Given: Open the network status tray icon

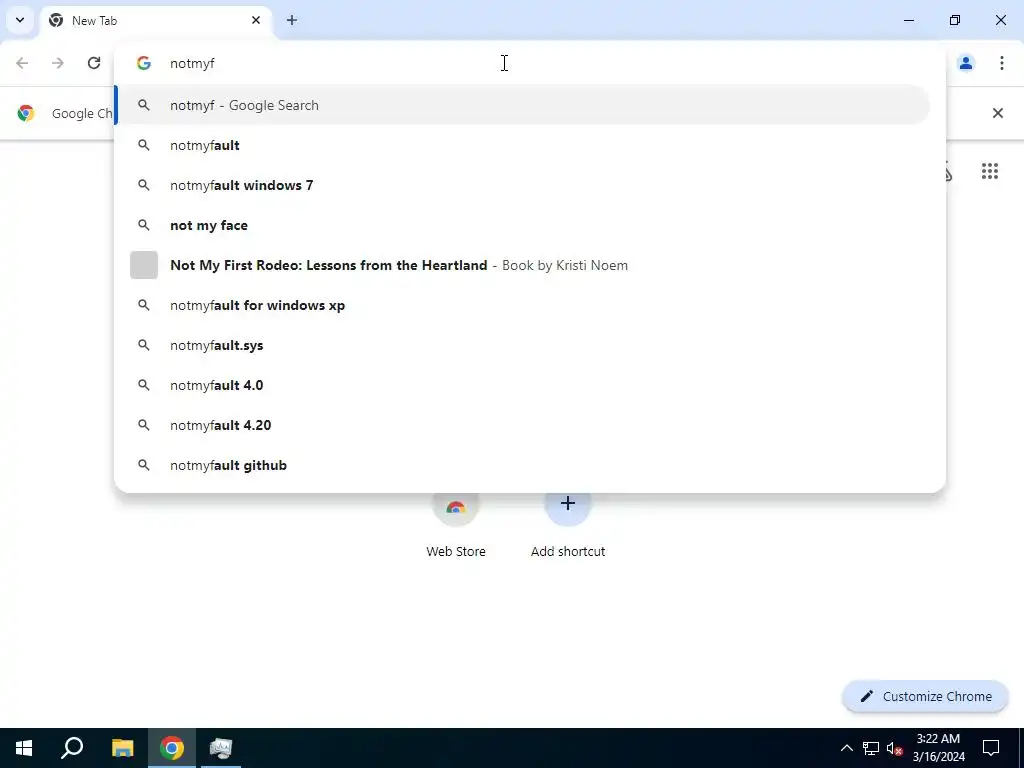Looking at the screenshot, I should [871, 748].
